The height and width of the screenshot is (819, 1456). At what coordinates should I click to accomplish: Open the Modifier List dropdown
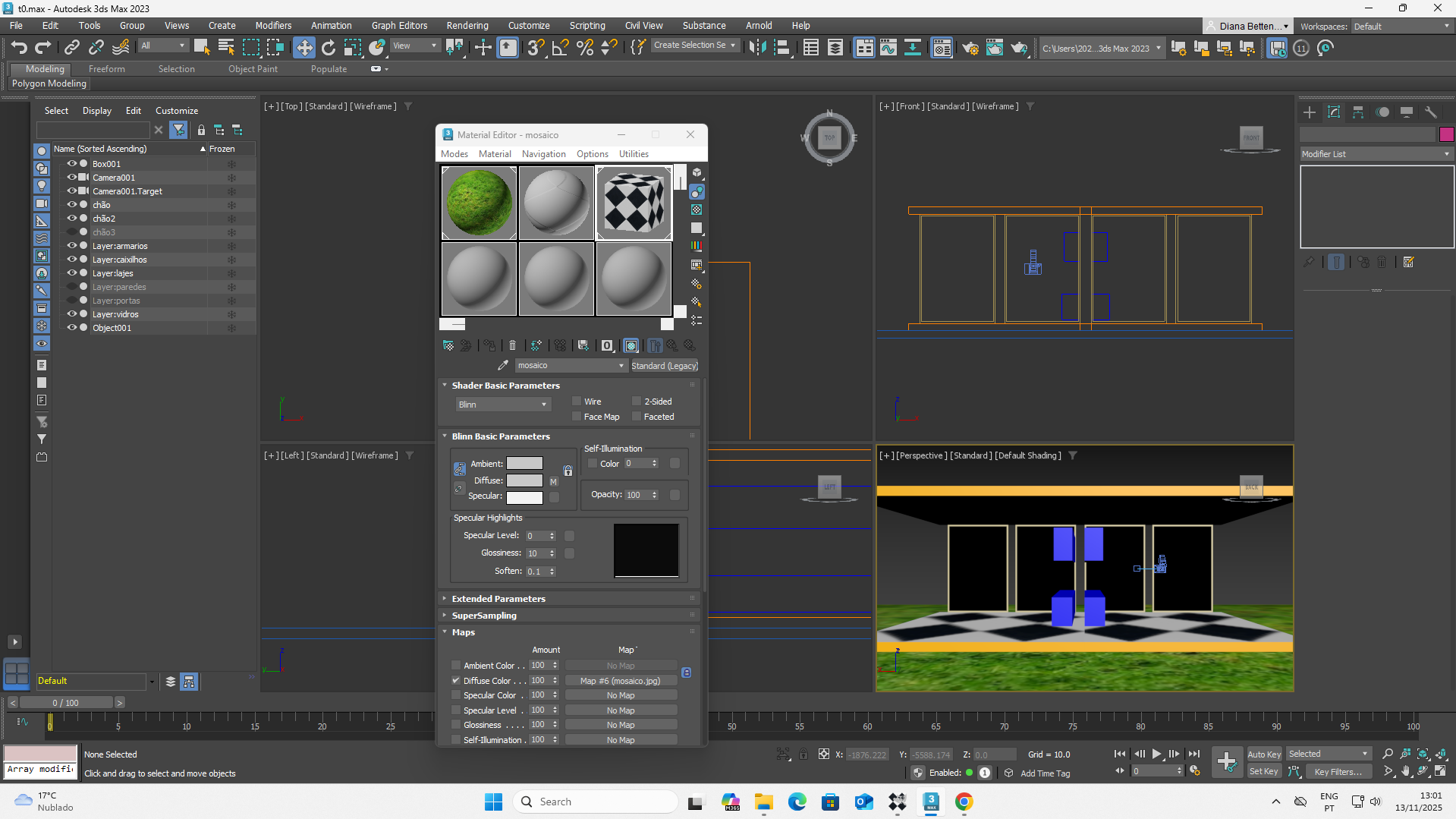coord(1376,154)
